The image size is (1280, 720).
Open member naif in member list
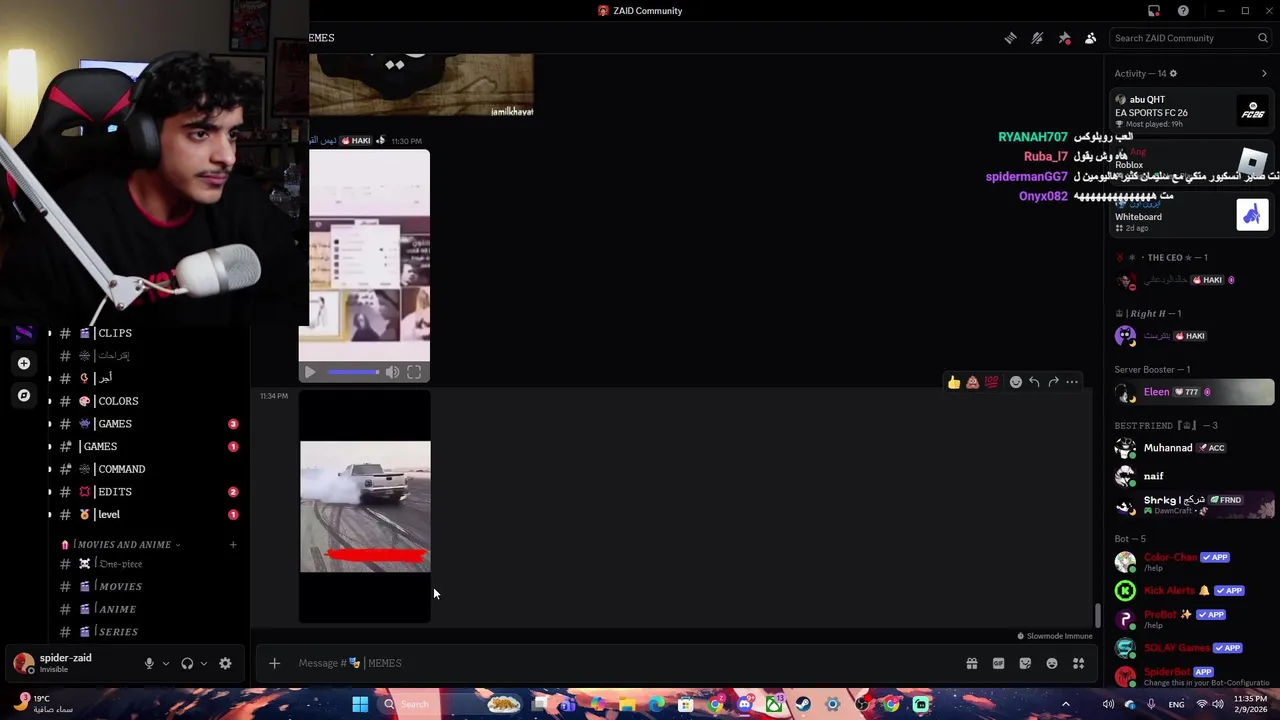coord(1192,476)
